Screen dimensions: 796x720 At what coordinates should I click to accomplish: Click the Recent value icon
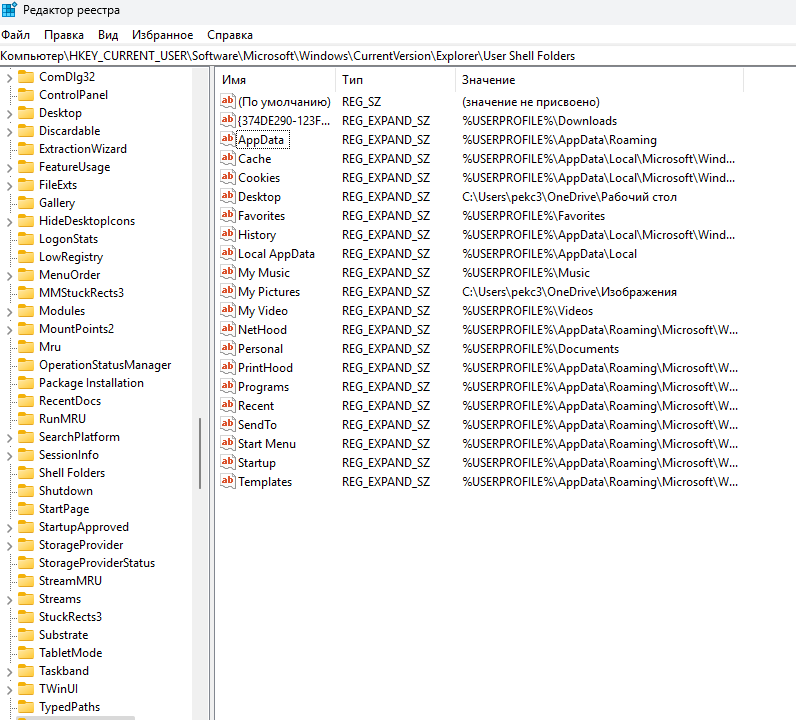pos(227,405)
